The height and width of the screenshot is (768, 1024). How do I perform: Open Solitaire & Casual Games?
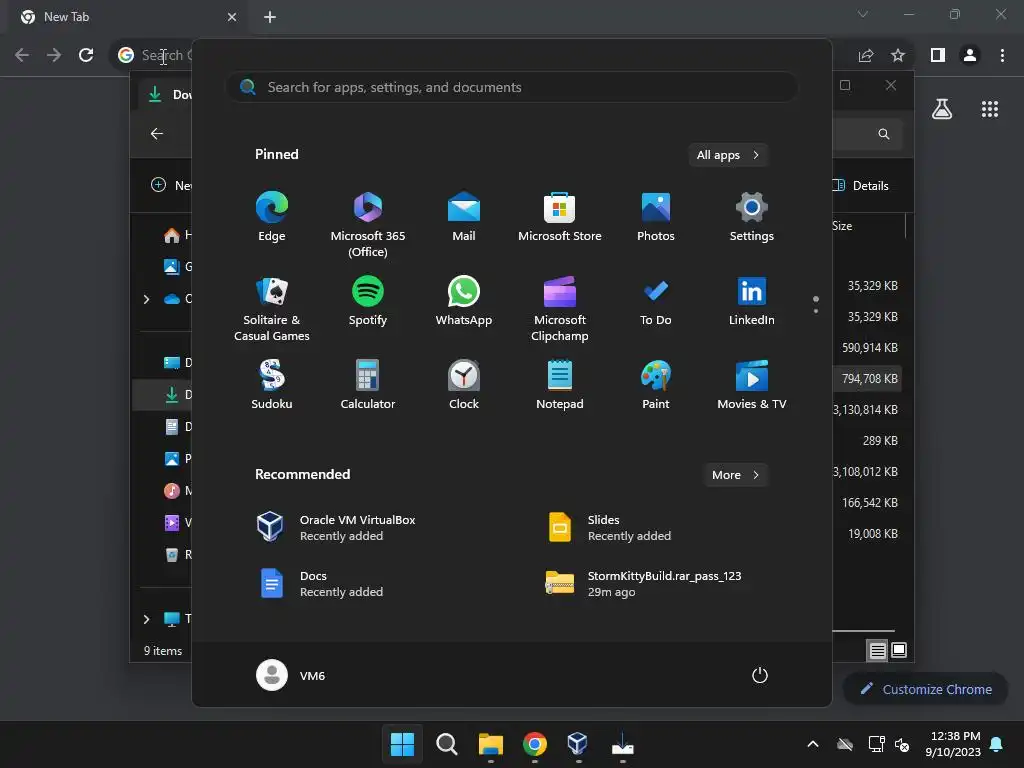click(x=272, y=309)
